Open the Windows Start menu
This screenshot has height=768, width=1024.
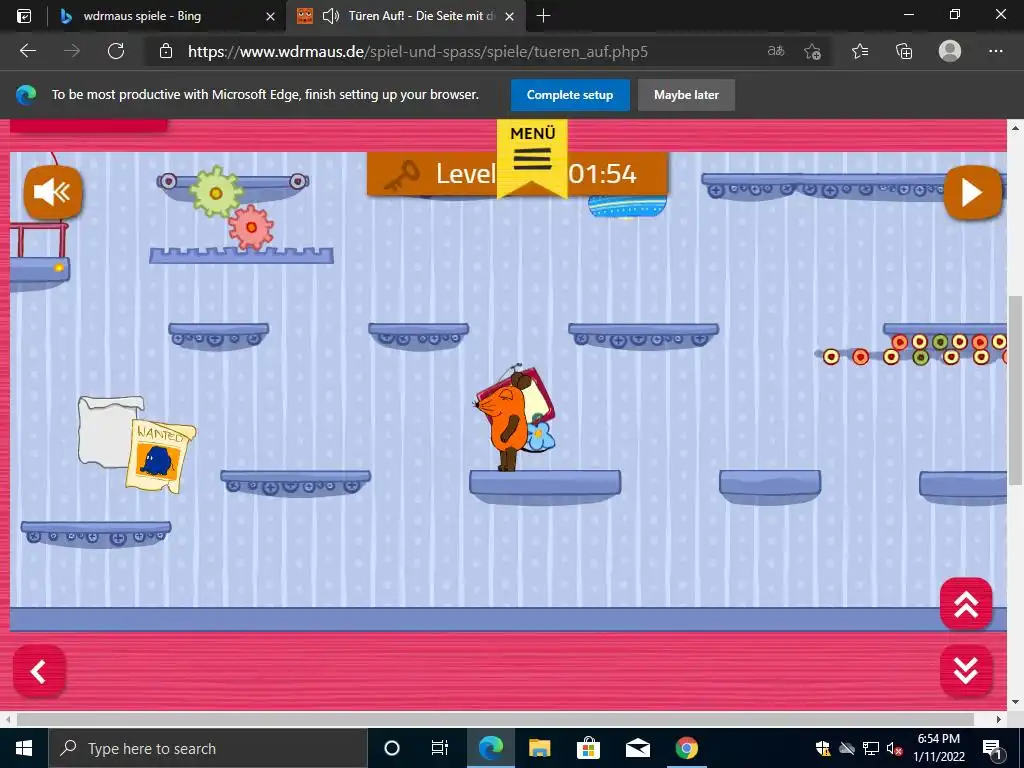coord(24,748)
